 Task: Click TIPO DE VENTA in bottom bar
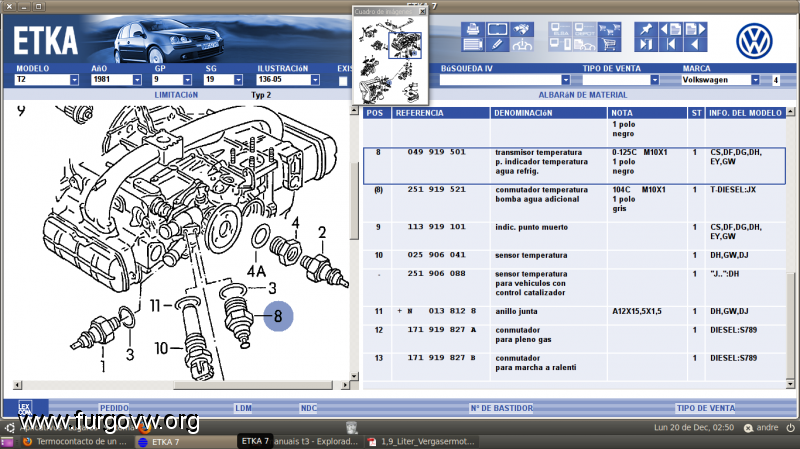[x=706, y=408]
